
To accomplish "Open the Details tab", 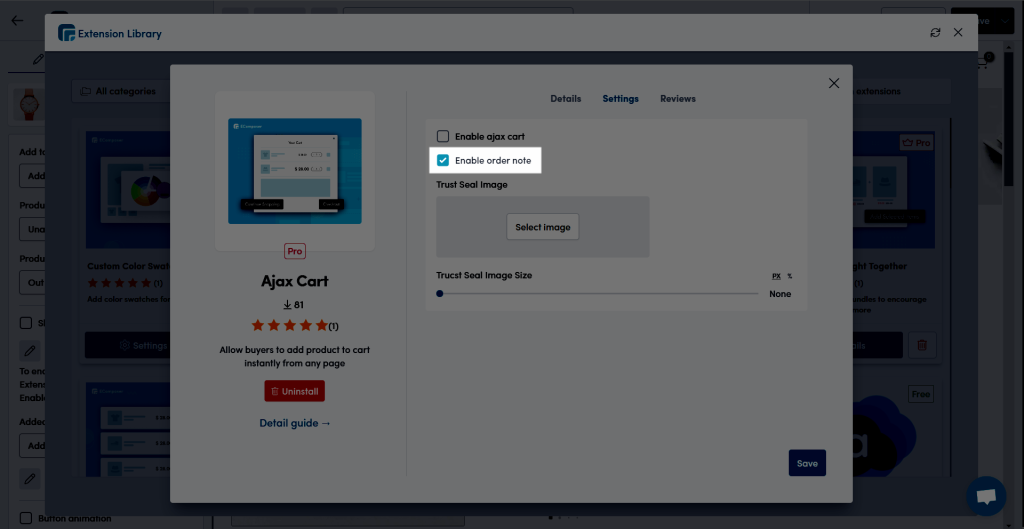I will [566, 99].
